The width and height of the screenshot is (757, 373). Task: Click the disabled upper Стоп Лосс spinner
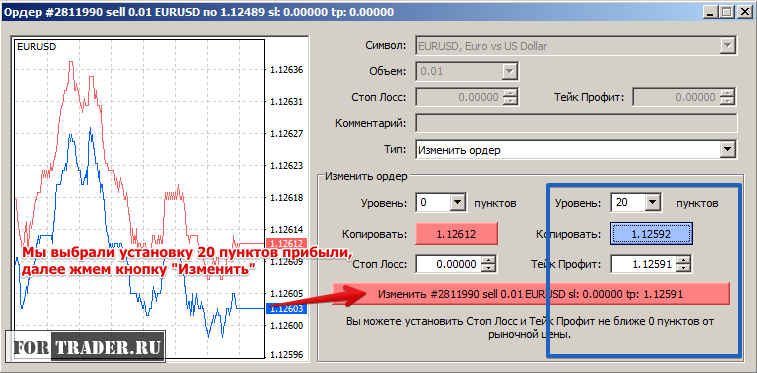(x=510, y=97)
